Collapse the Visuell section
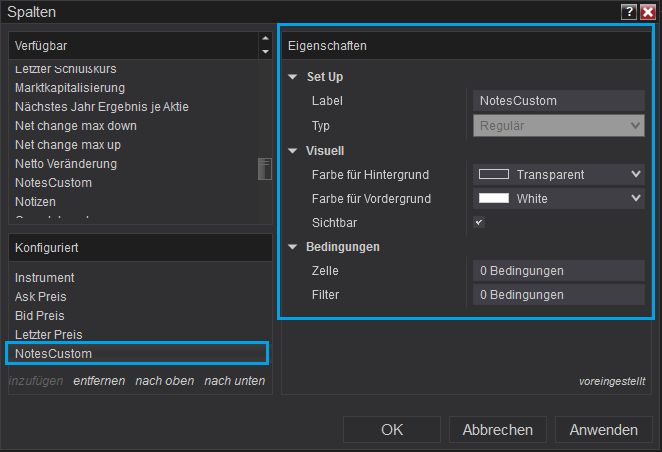The height and width of the screenshot is (452, 662). pos(293,151)
